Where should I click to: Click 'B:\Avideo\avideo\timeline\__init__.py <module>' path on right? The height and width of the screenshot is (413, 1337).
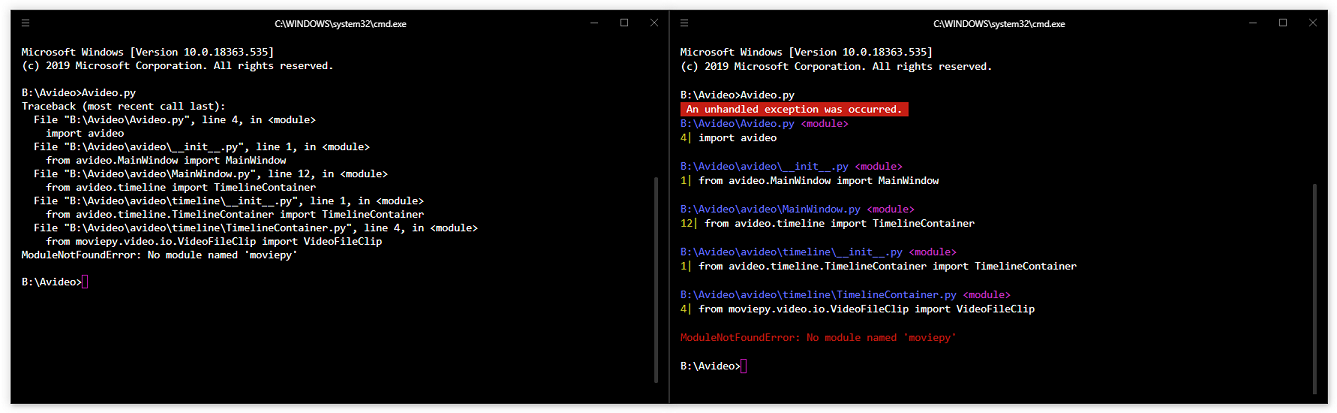(818, 252)
